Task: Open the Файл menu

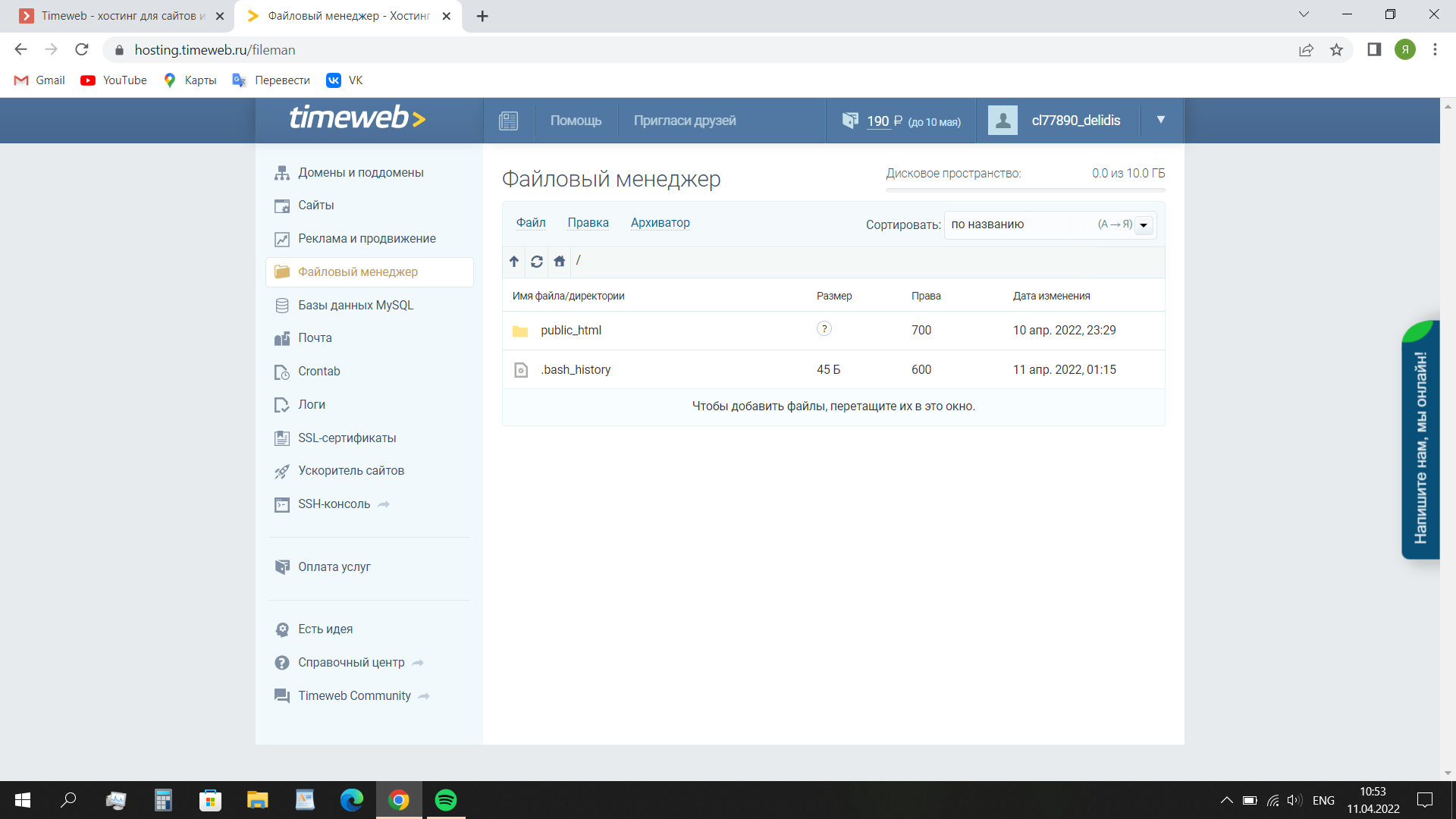Action: point(531,223)
